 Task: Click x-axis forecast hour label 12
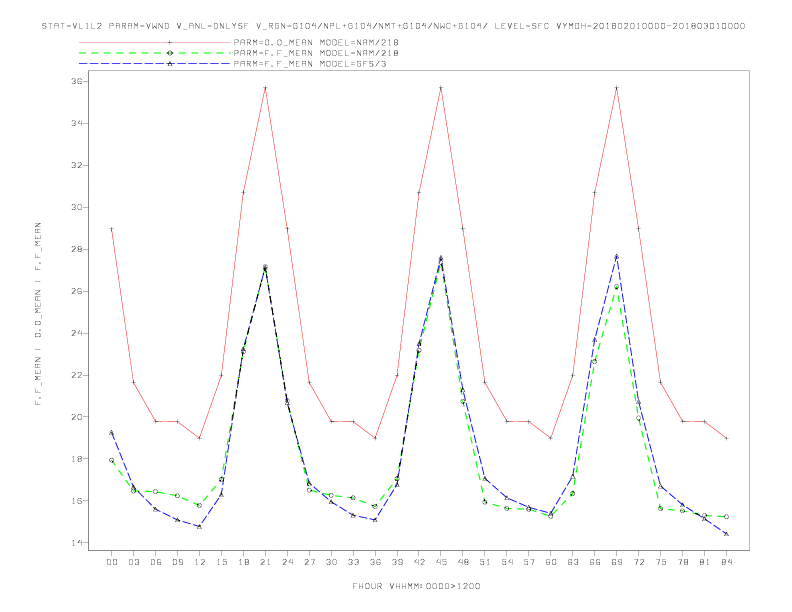tap(200, 562)
